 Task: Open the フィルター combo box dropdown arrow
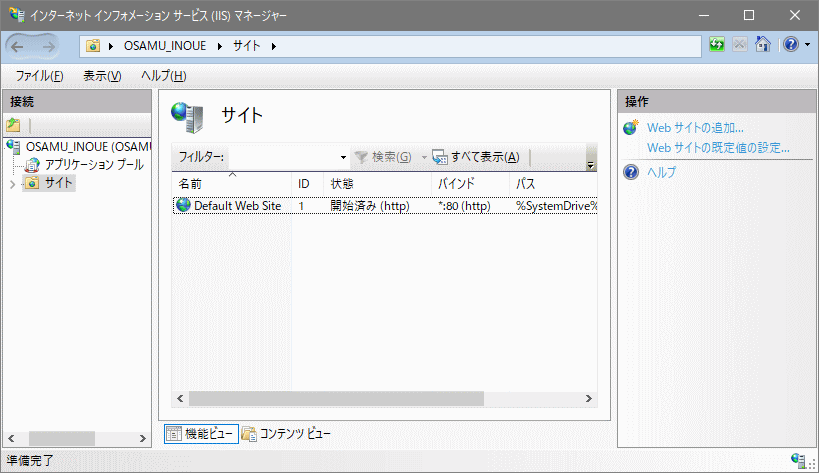pos(343,157)
